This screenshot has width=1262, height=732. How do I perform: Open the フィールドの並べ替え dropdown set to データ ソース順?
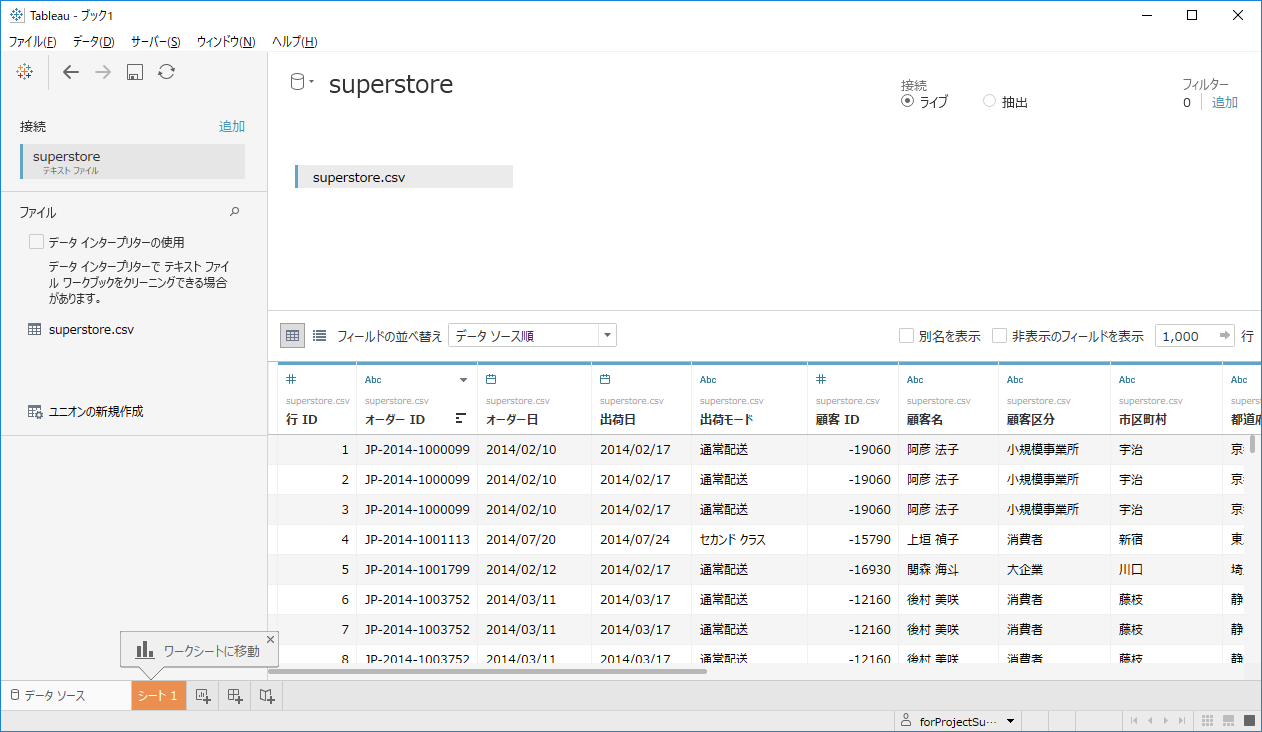532,336
